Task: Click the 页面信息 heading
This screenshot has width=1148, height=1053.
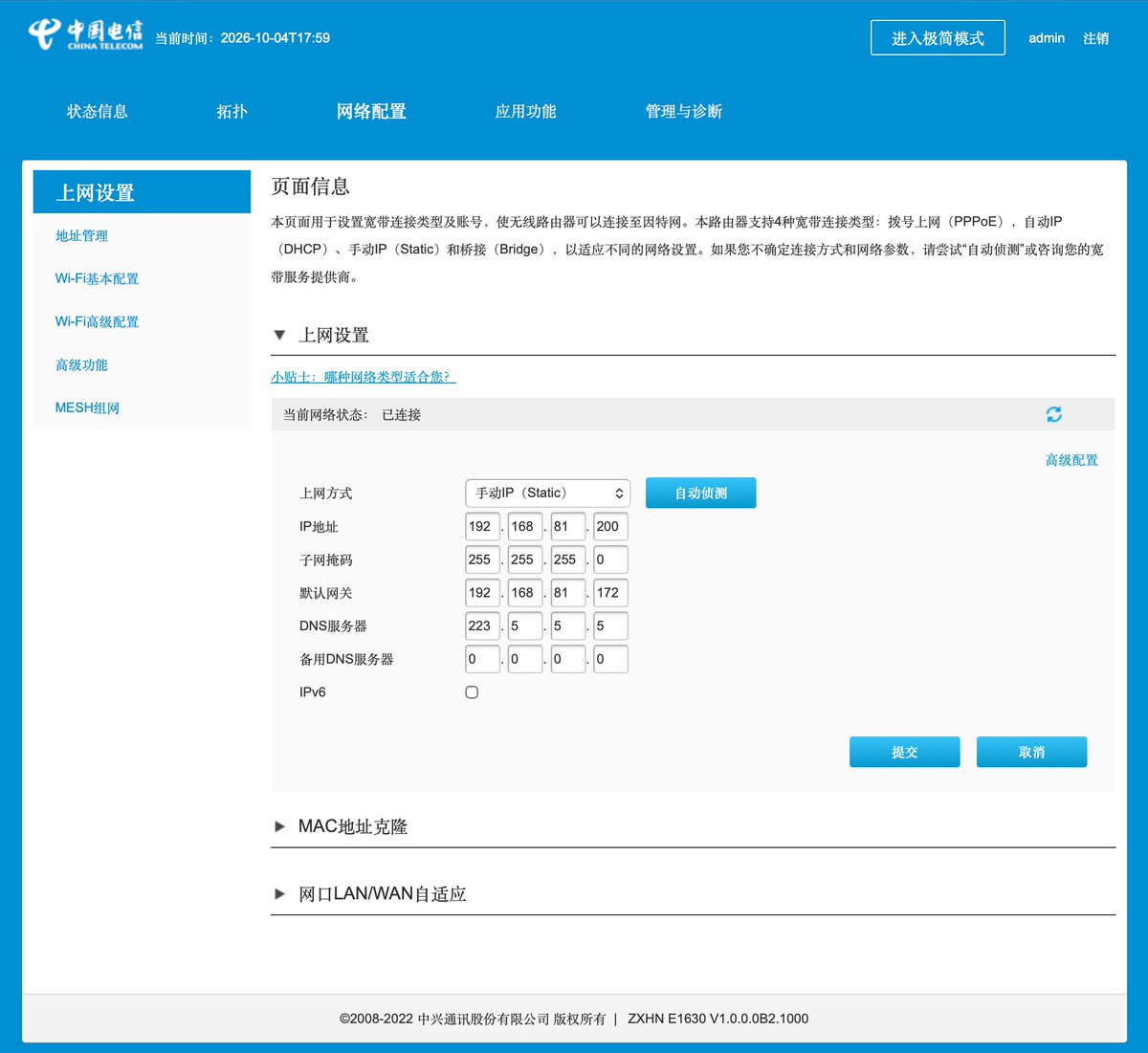Action: (x=310, y=186)
